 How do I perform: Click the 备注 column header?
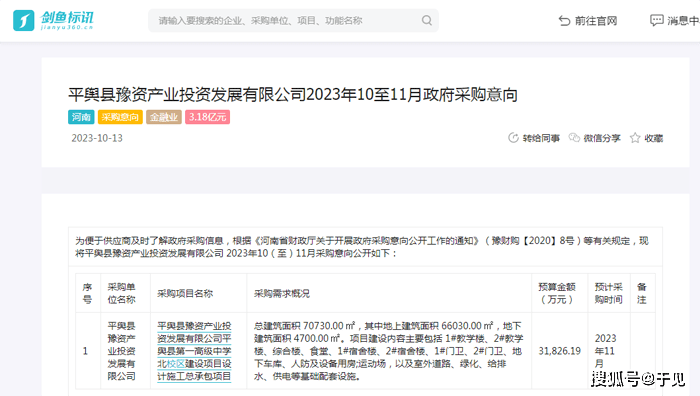coord(642,293)
